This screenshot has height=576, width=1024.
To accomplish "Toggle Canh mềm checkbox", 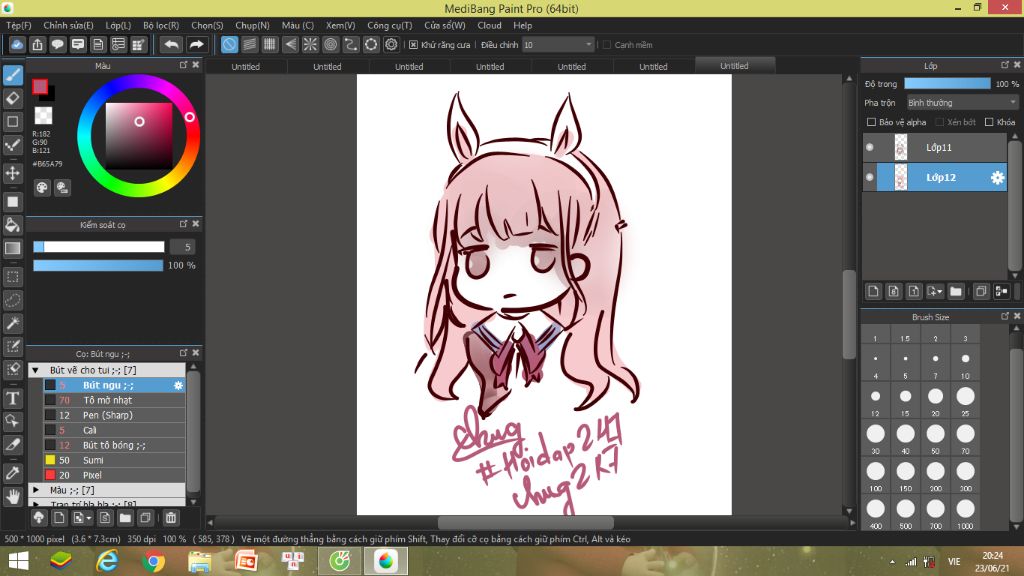I will (607, 45).
